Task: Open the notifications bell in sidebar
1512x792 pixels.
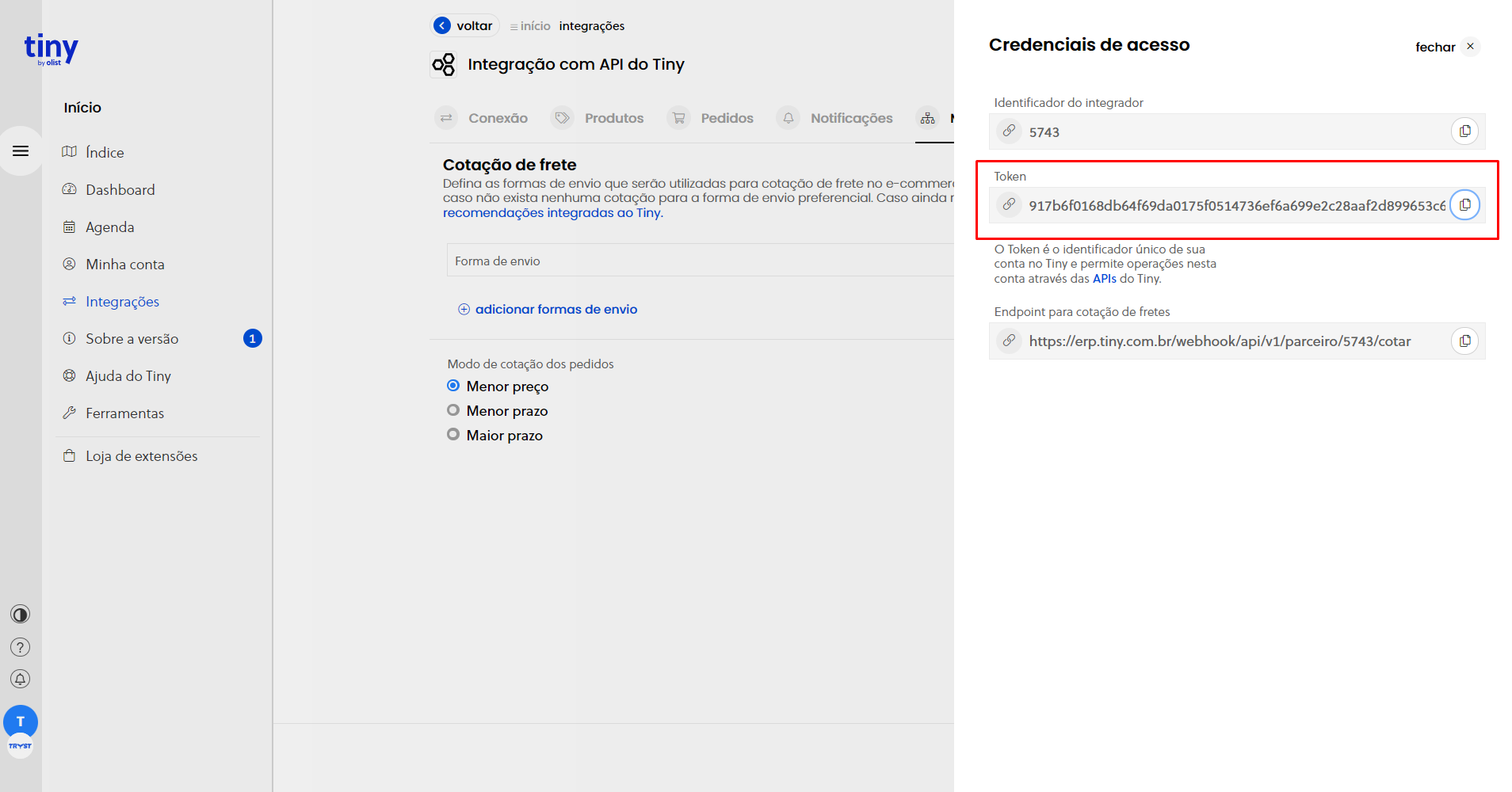Action: [21, 679]
